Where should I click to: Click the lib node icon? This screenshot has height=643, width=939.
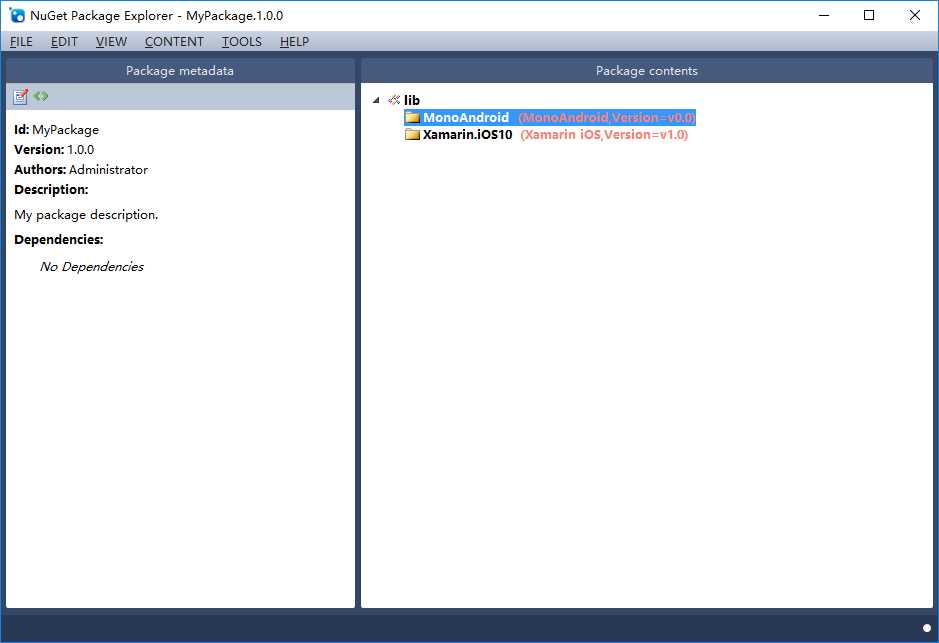394,100
